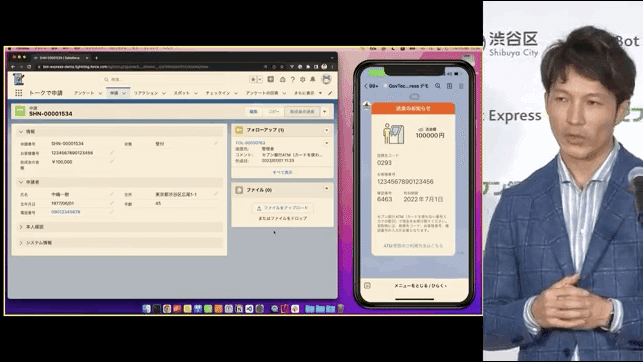Open the リアクション tab dropdown chevron
643x362 pixels.
click(x=164, y=93)
